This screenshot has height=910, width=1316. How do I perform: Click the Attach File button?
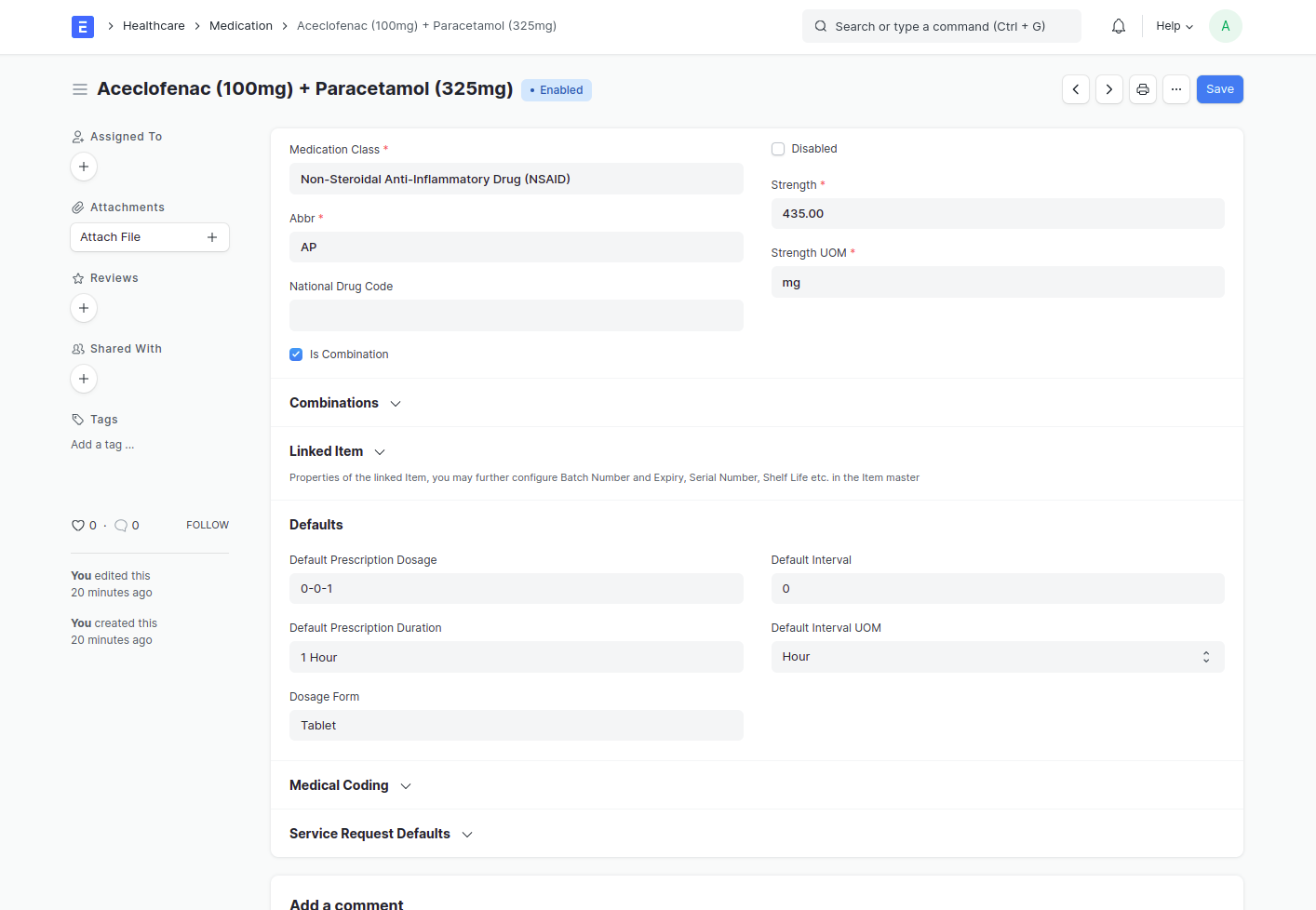pos(150,237)
